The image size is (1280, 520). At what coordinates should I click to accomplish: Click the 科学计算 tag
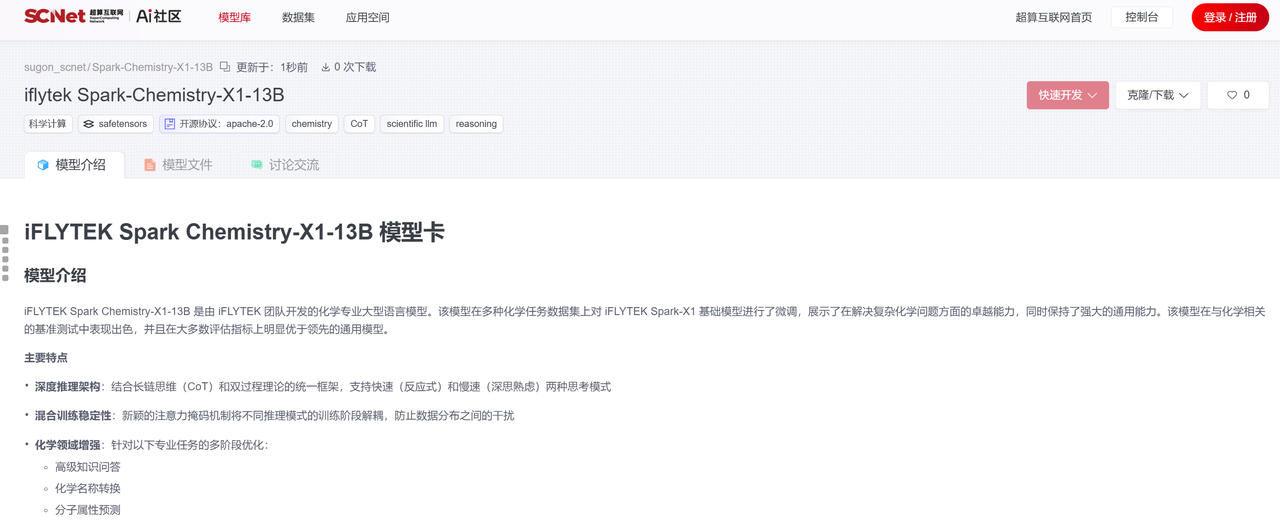[48, 124]
